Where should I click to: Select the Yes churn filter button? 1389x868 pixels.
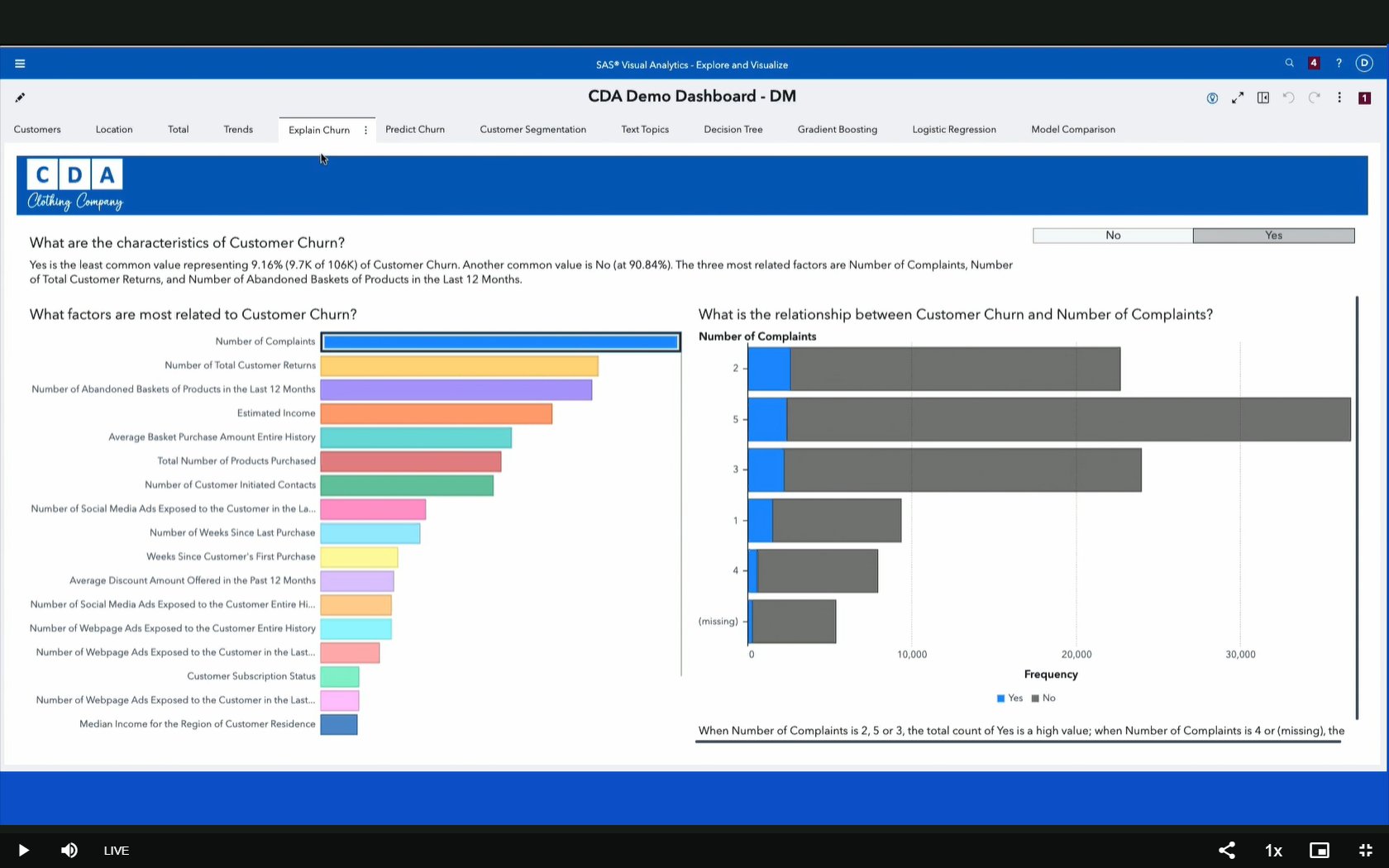click(x=1273, y=236)
